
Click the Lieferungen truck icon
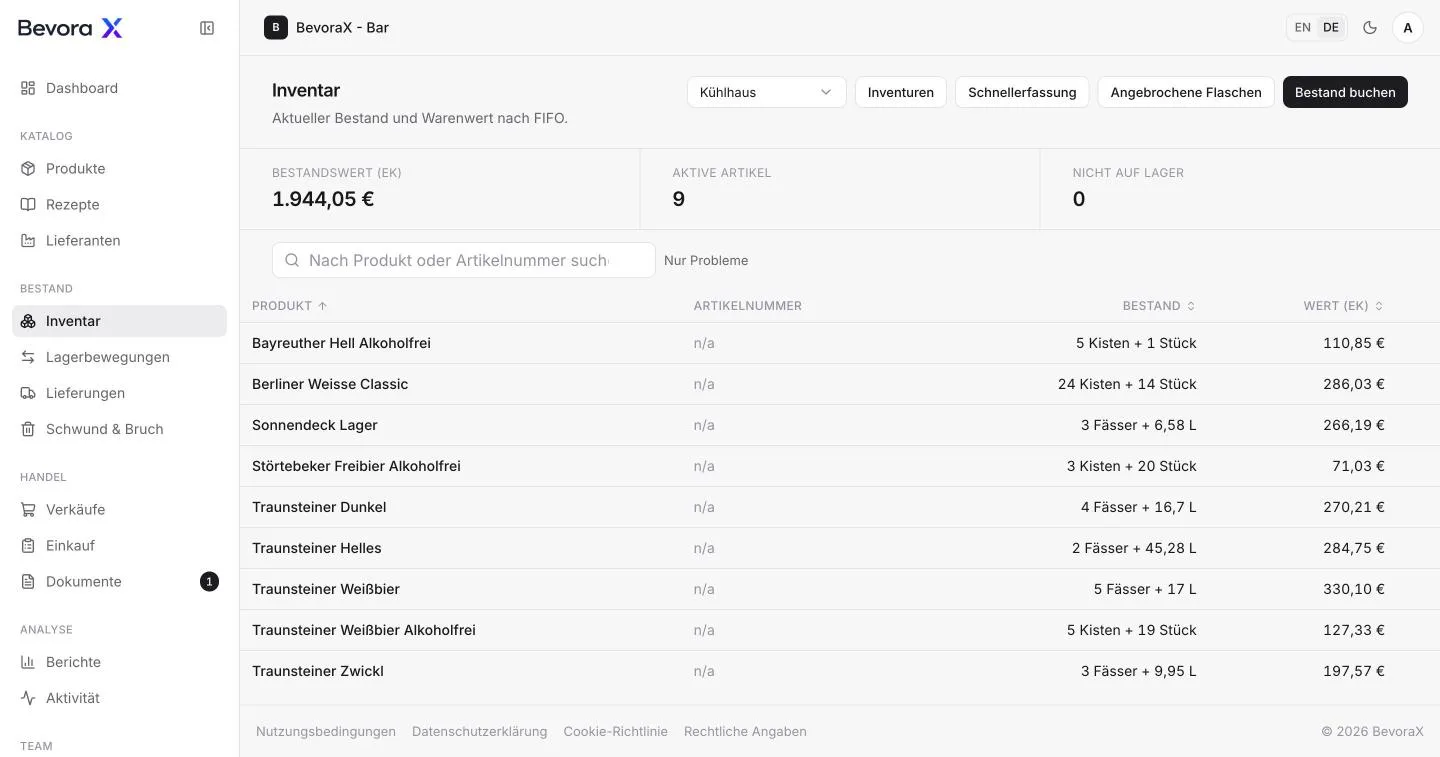click(x=28, y=393)
